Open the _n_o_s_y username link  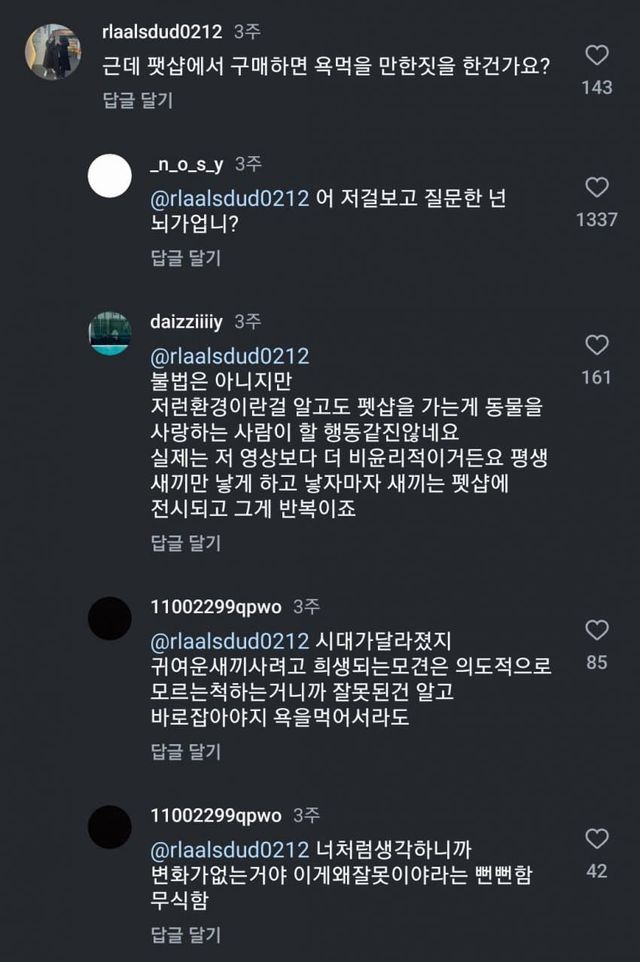click(x=185, y=163)
